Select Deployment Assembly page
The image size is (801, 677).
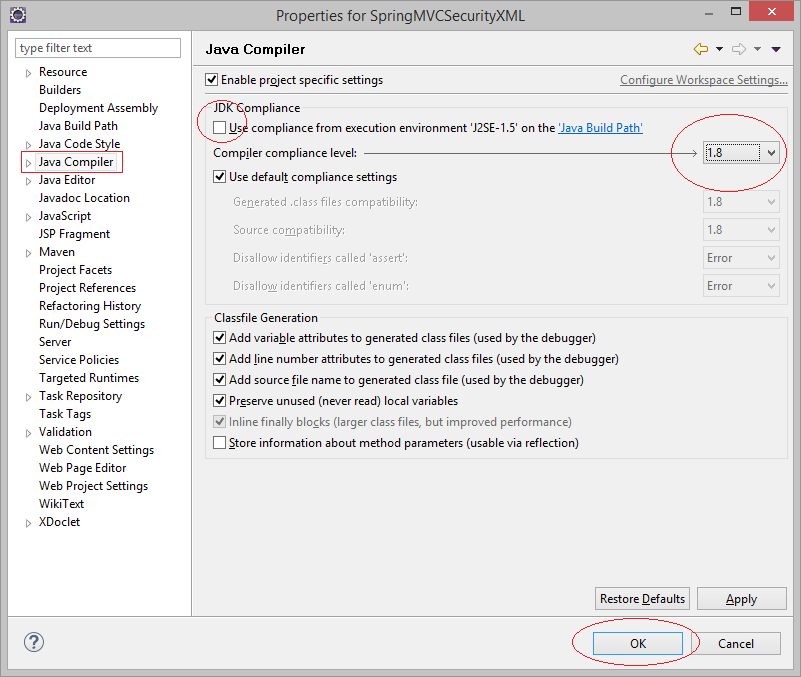pos(98,108)
